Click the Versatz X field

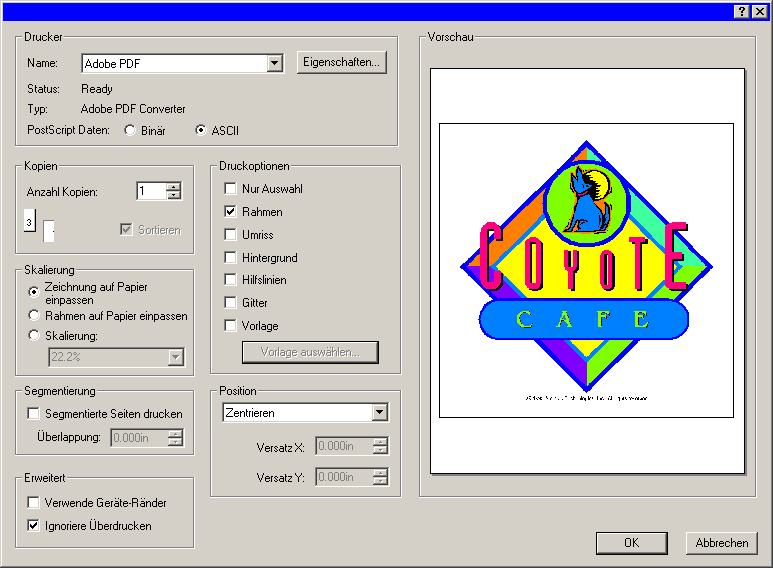344,446
